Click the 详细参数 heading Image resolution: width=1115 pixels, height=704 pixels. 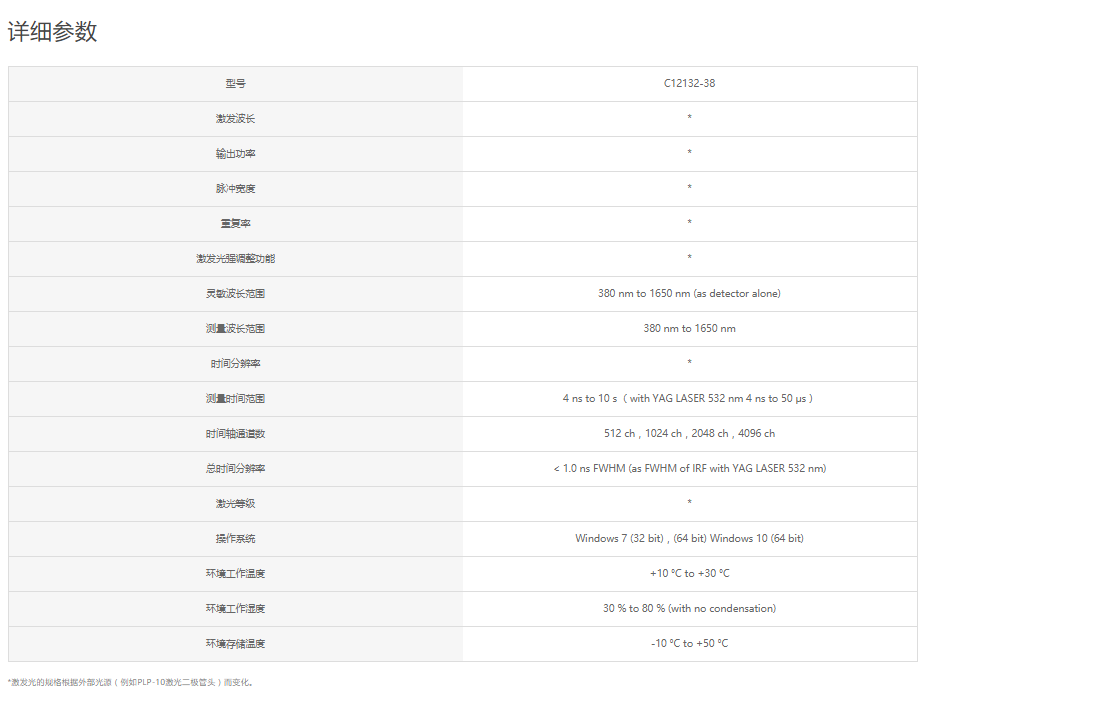click(52, 31)
